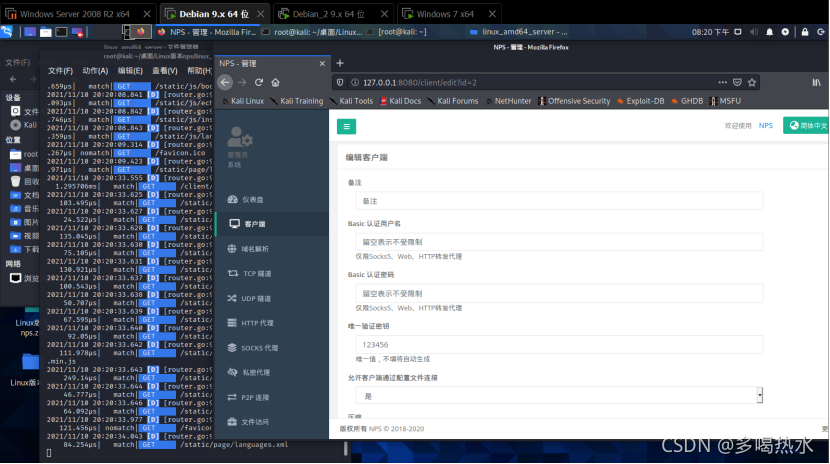Select 回收 trash in file manager sidebar

pyautogui.click(x=24, y=181)
